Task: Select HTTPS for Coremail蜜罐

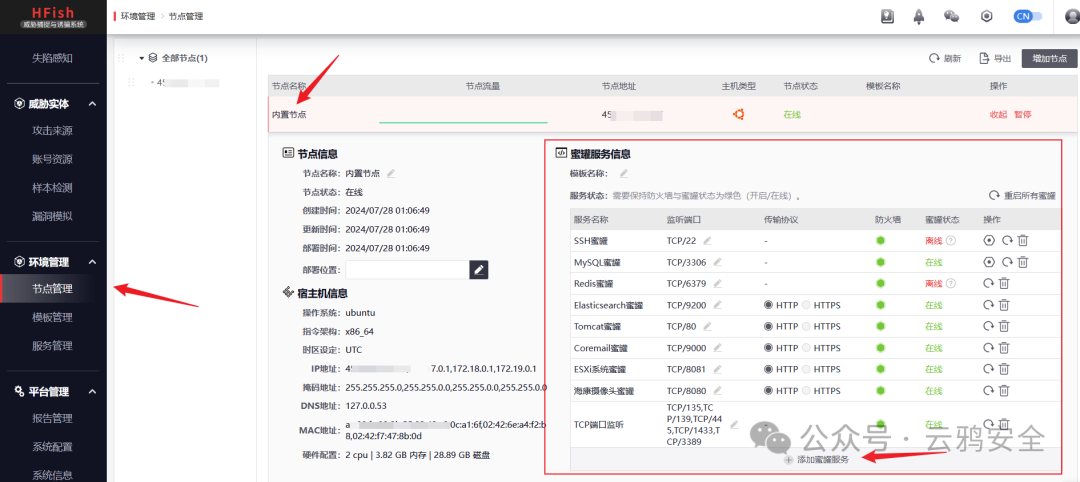Action: click(807, 348)
